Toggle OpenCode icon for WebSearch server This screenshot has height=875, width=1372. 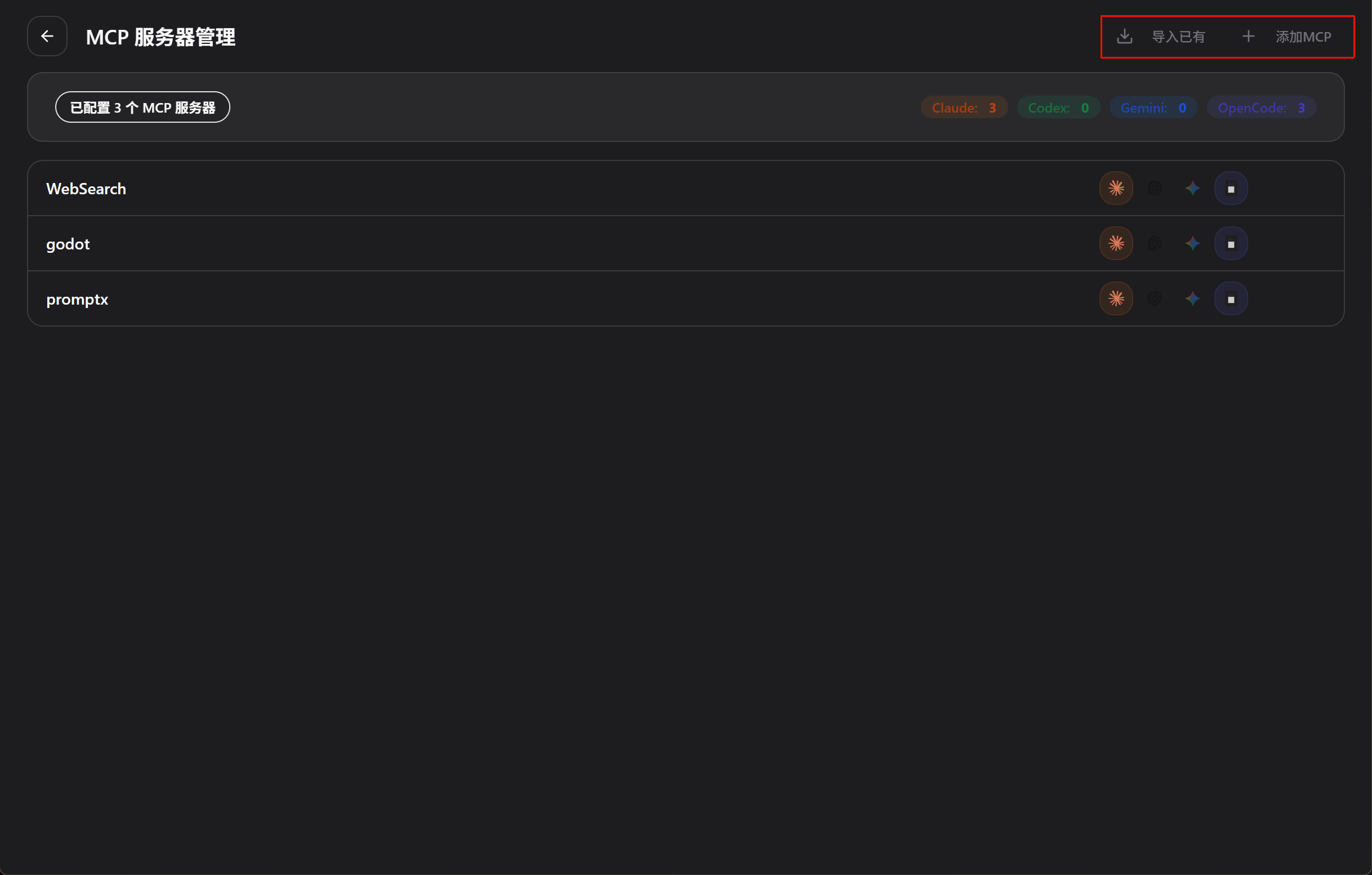1231,189
